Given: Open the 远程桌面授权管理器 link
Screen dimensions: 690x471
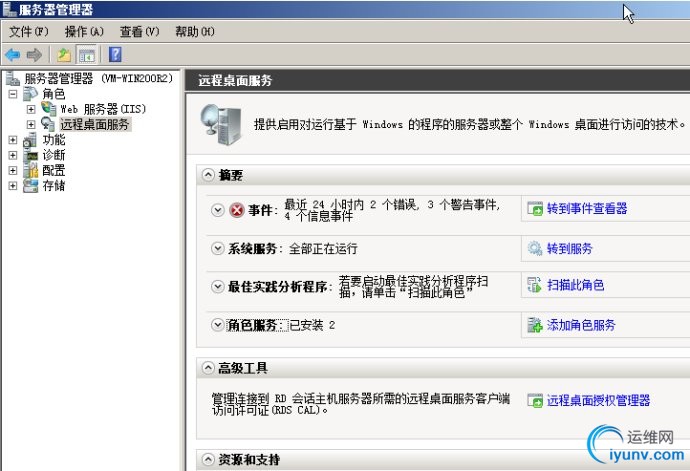Looking at the screenshot, I should click(x=598, y=400).
